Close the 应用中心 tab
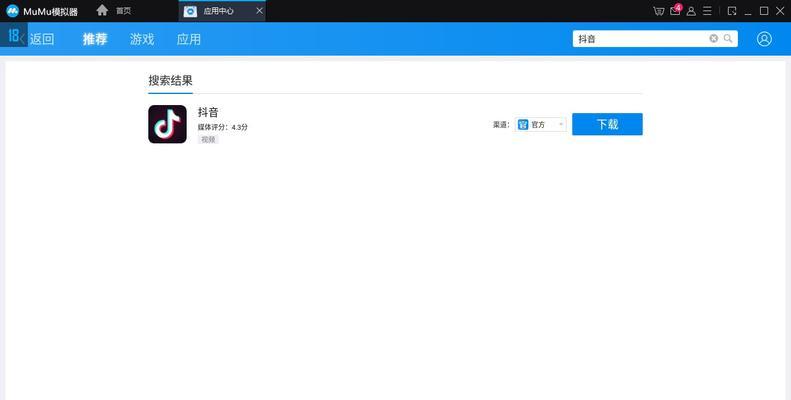Viewport: 791px width, 400px height. click(259, 11)
